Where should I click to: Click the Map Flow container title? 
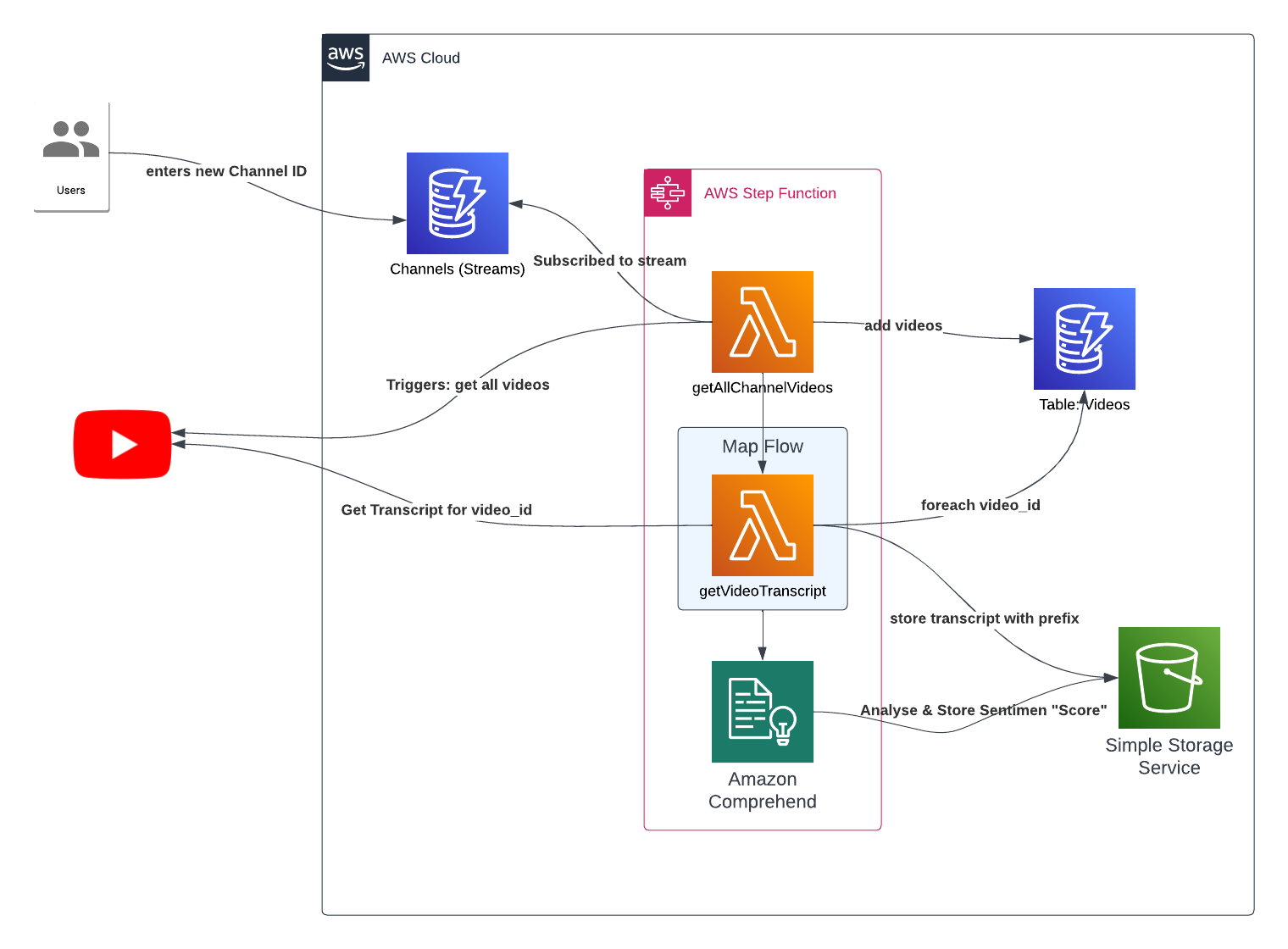tap(763, 447)
